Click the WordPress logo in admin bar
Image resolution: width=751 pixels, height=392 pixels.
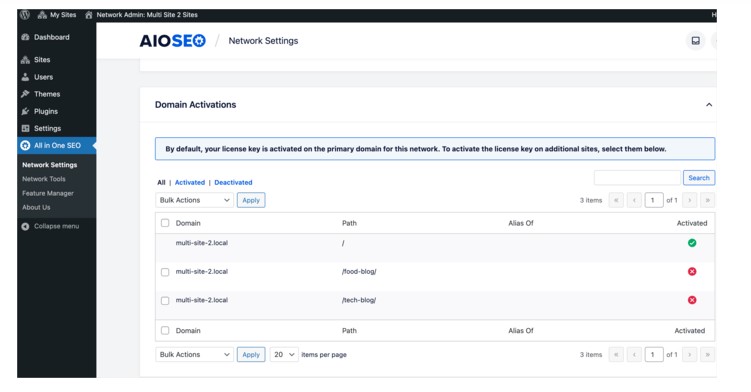[x=25, y=15]
